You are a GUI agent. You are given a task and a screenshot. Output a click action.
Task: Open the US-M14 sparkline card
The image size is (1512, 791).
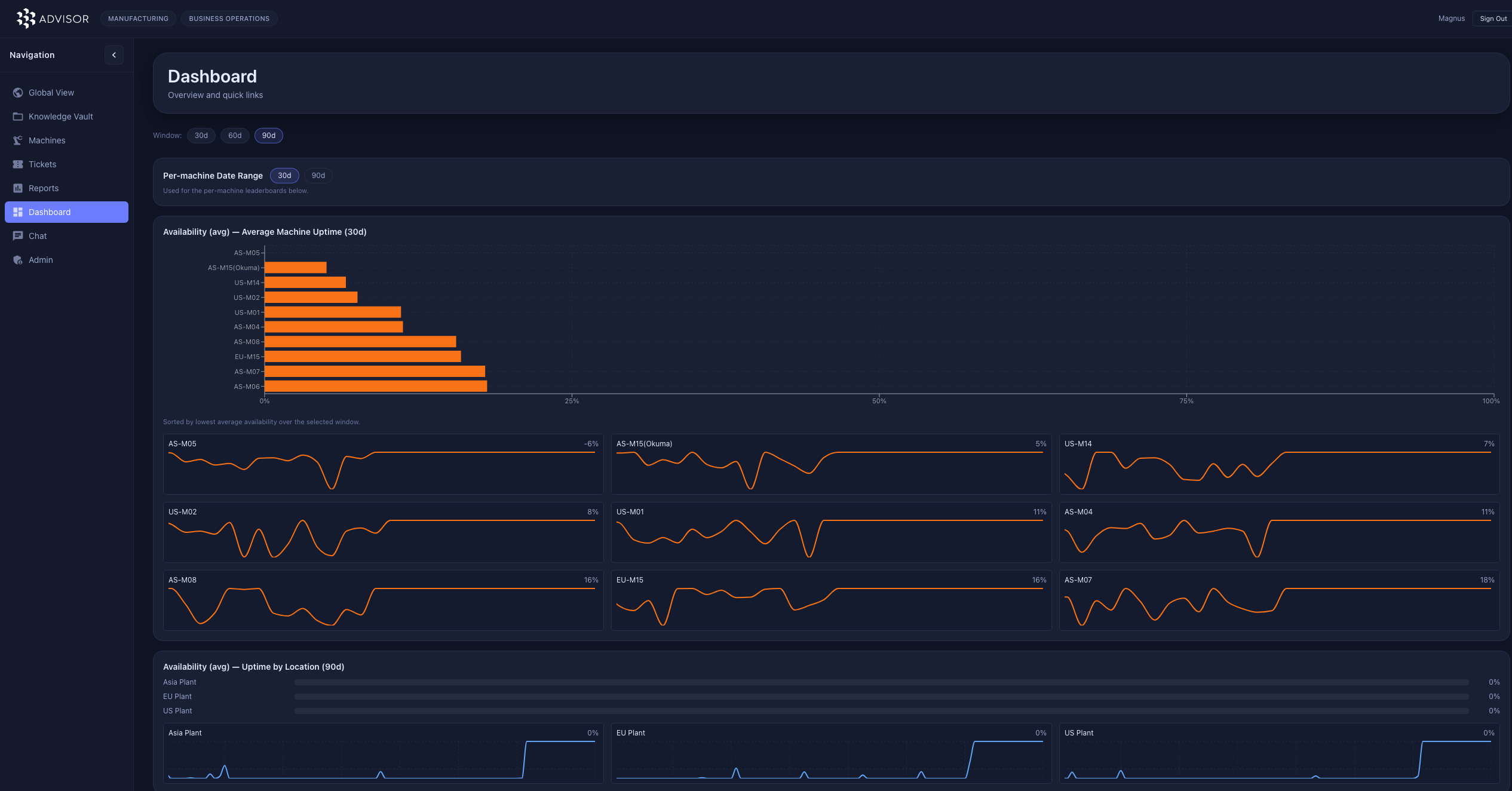tap(1278, 464)
